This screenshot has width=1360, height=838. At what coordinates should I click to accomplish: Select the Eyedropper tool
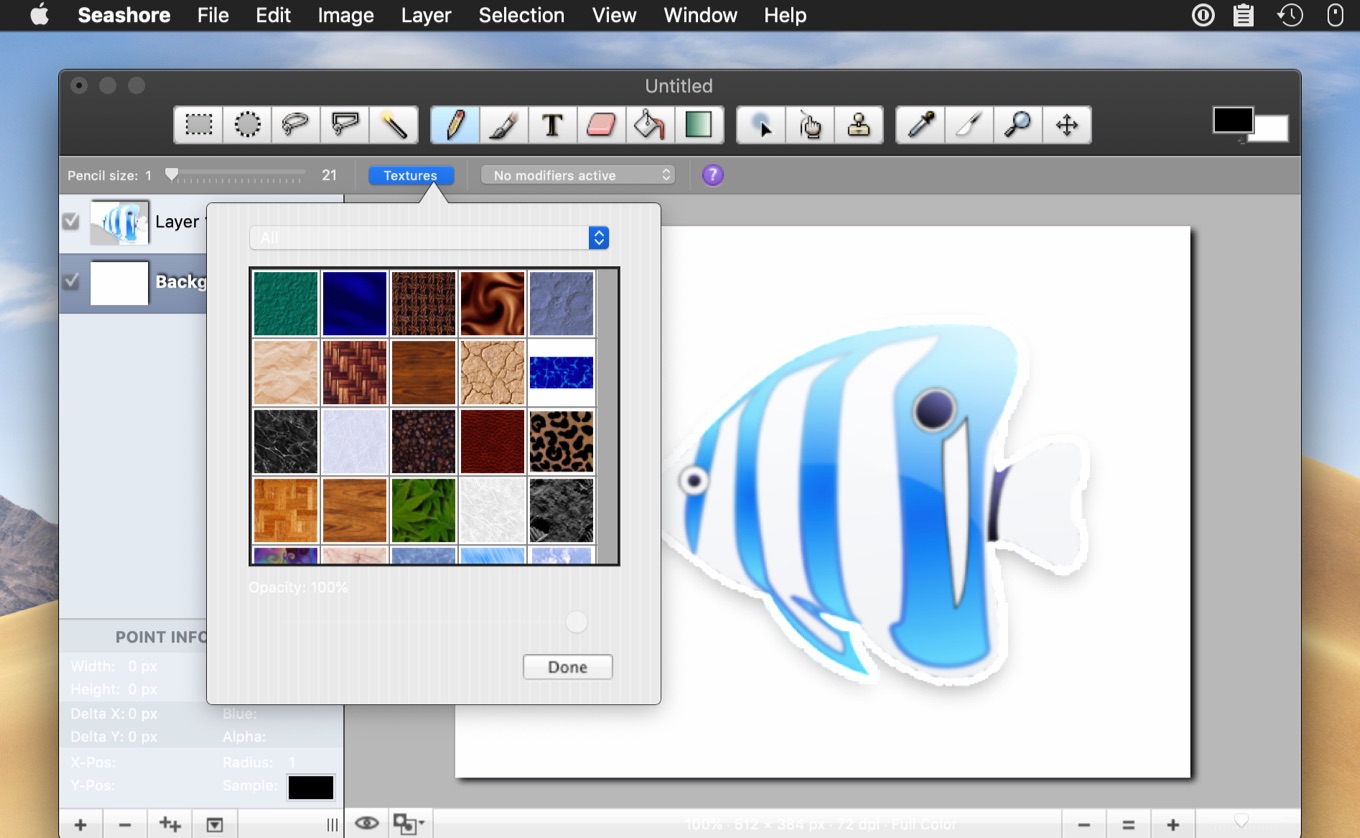[x=920, y=125]
